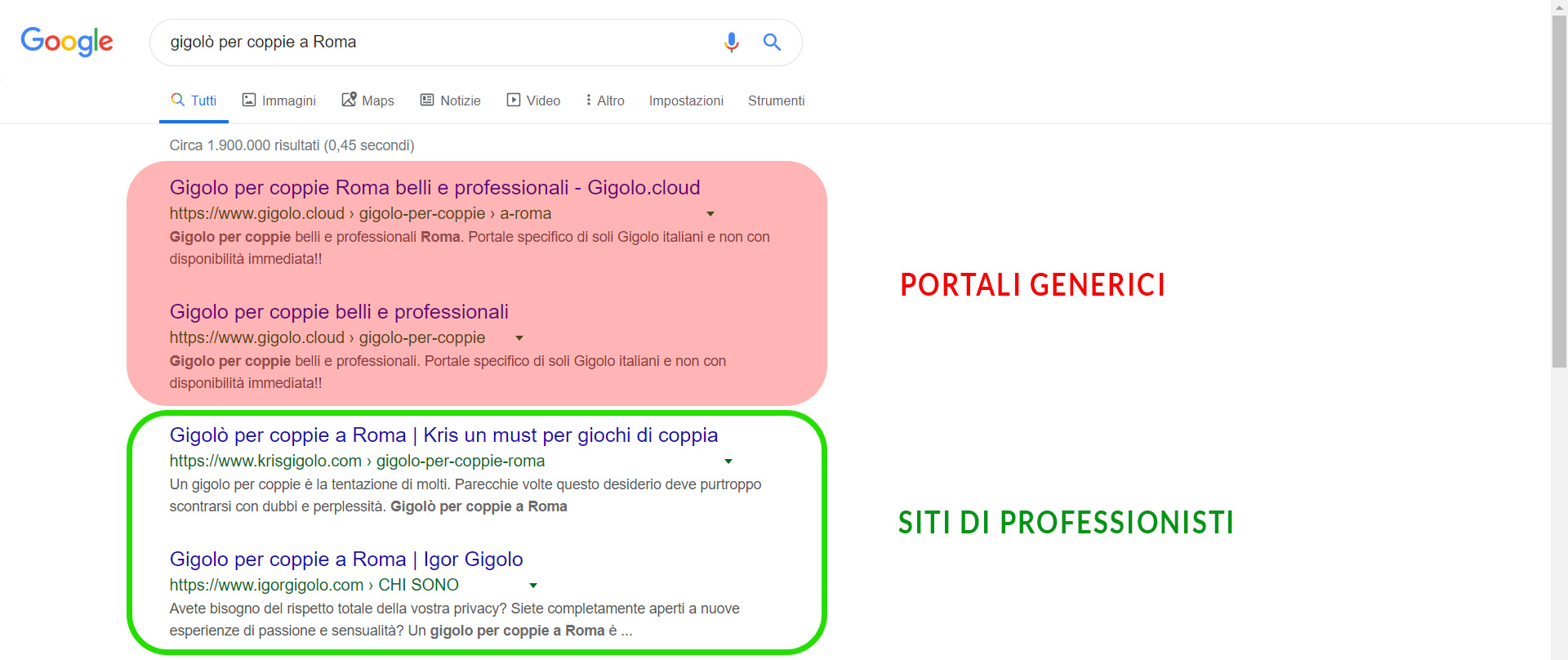Click the Google logo
Image resolution: width=1568 pixels, height=660 pixels.
click(67, 42)
